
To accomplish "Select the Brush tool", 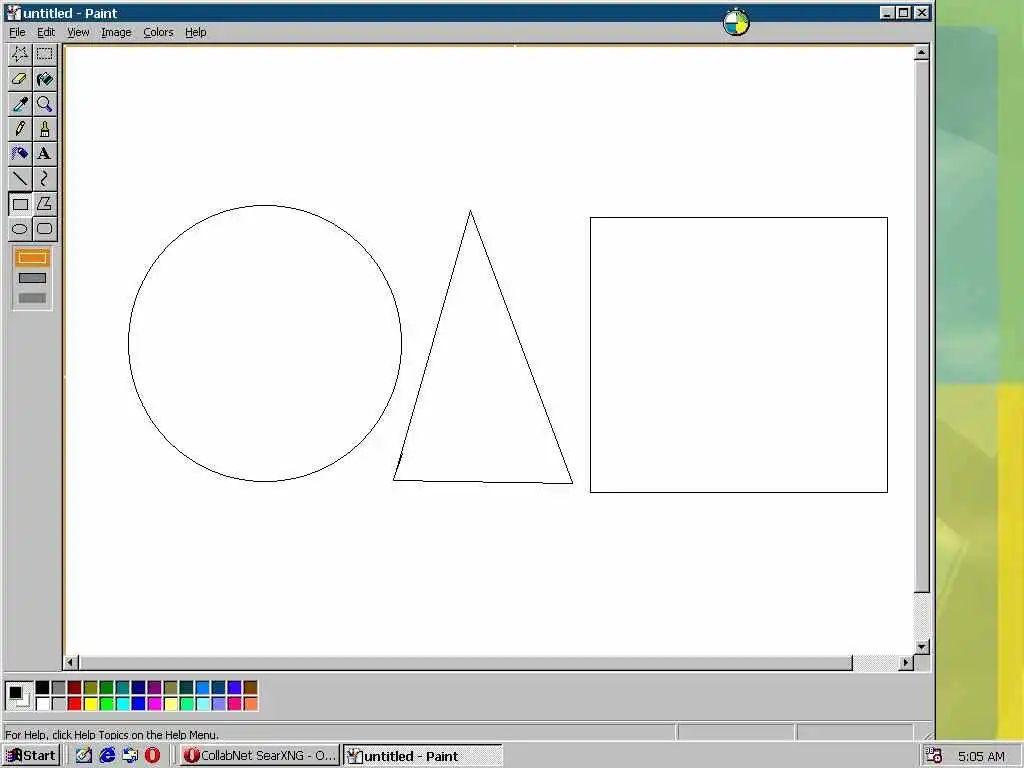I will tap(44, 129).
